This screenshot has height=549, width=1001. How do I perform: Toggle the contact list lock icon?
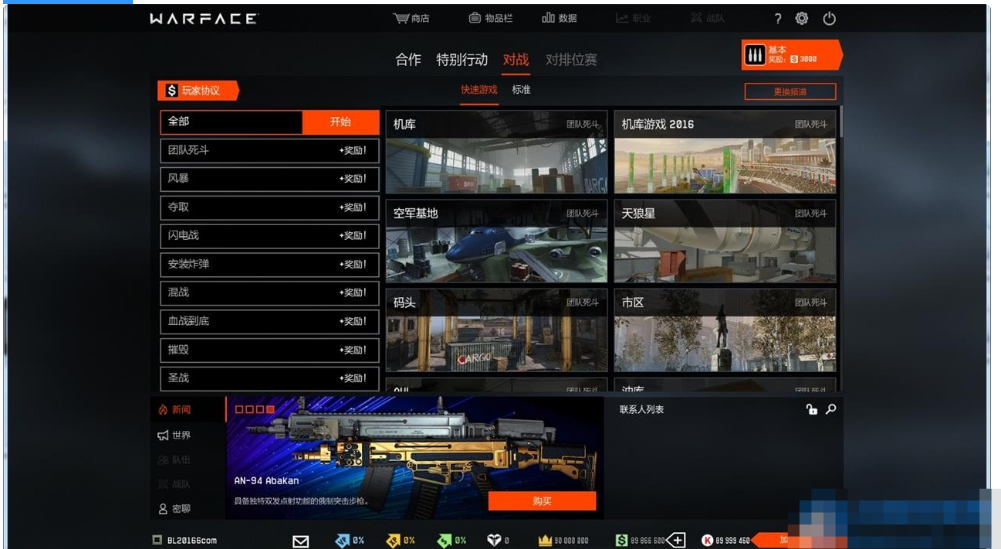(x=811, y=409)
